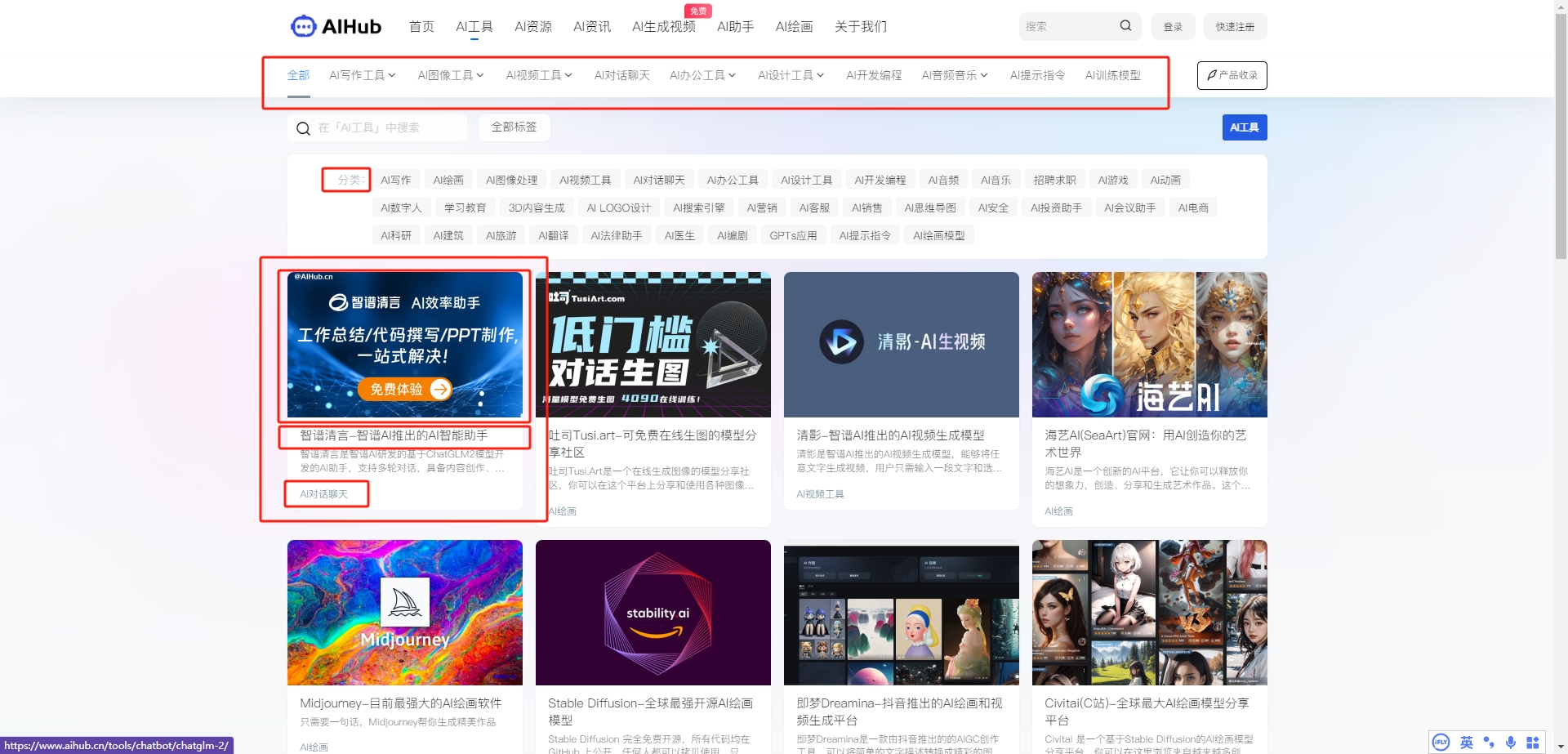The width and height of the screenshot is (1568, 754).
Task: Select the 全部 category tab
Action: [298, 75]
